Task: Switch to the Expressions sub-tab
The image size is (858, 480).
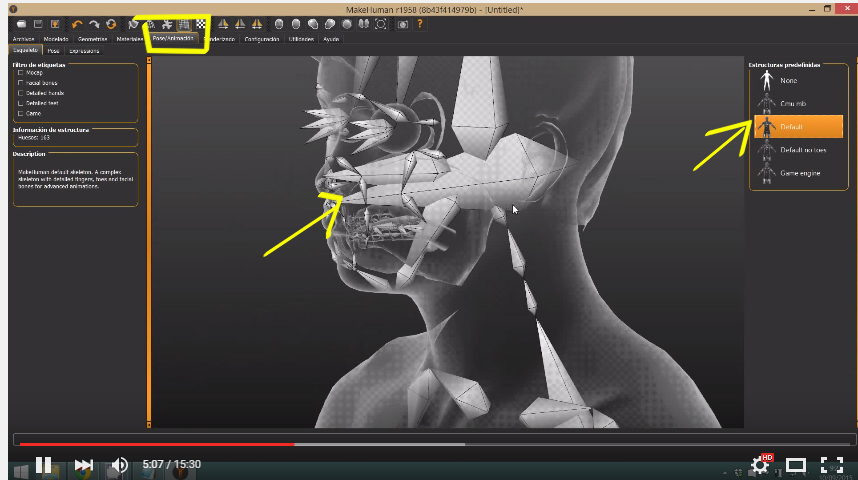Action: [x=84, y=50]
